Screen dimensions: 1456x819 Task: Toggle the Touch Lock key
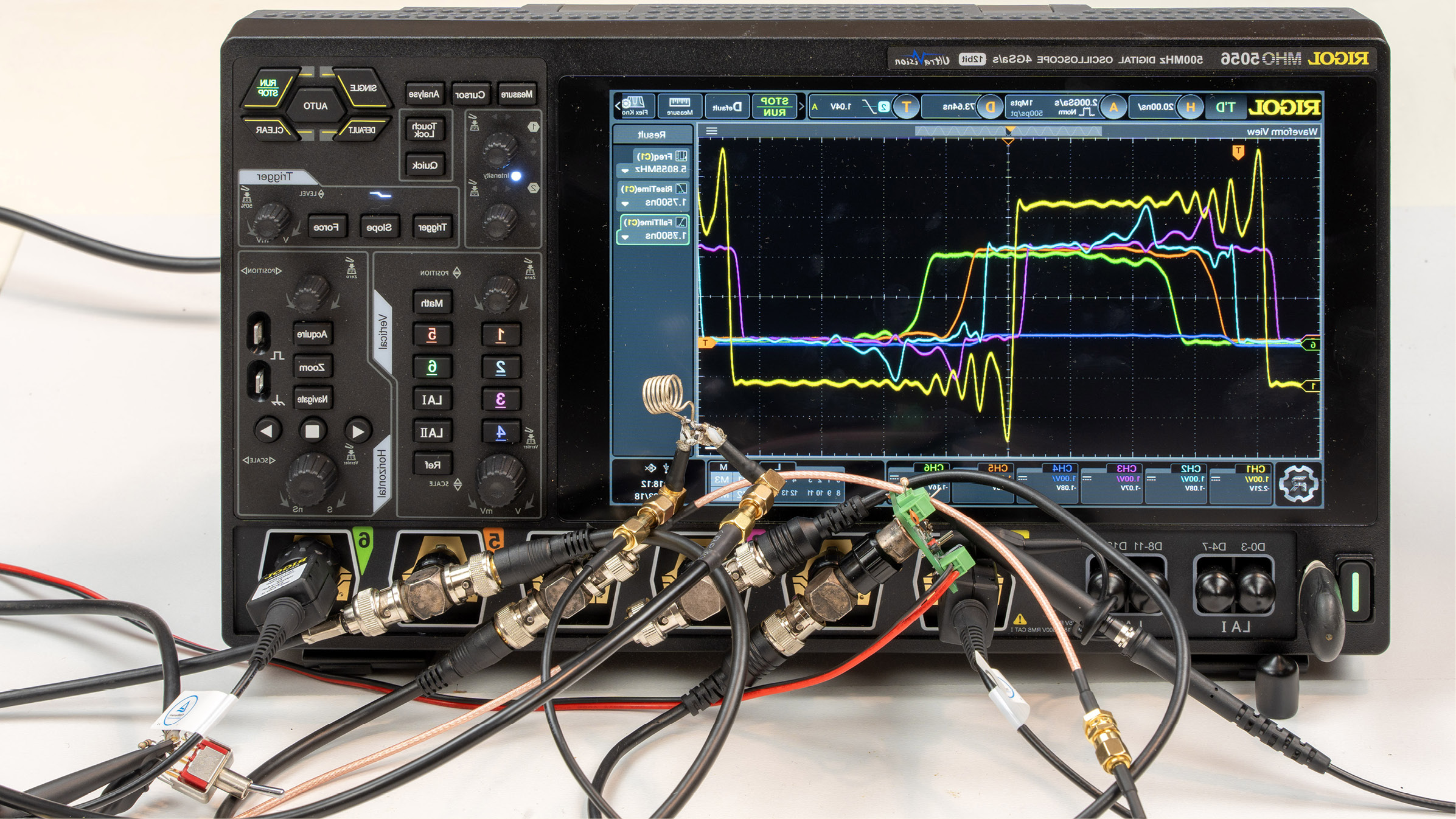coord(424,130)
